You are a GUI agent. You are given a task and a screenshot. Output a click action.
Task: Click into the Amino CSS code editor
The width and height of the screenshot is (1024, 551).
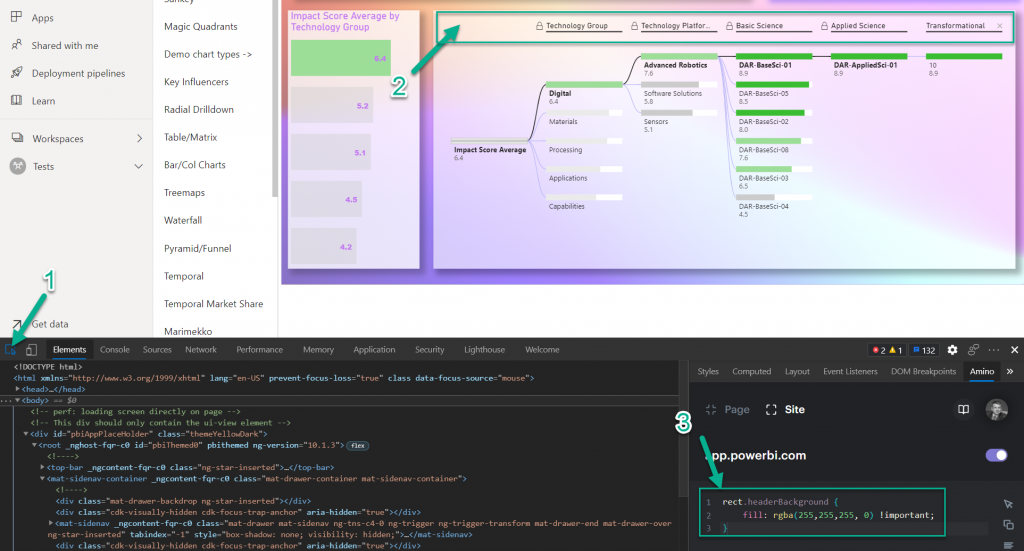(x=822, y=513)
